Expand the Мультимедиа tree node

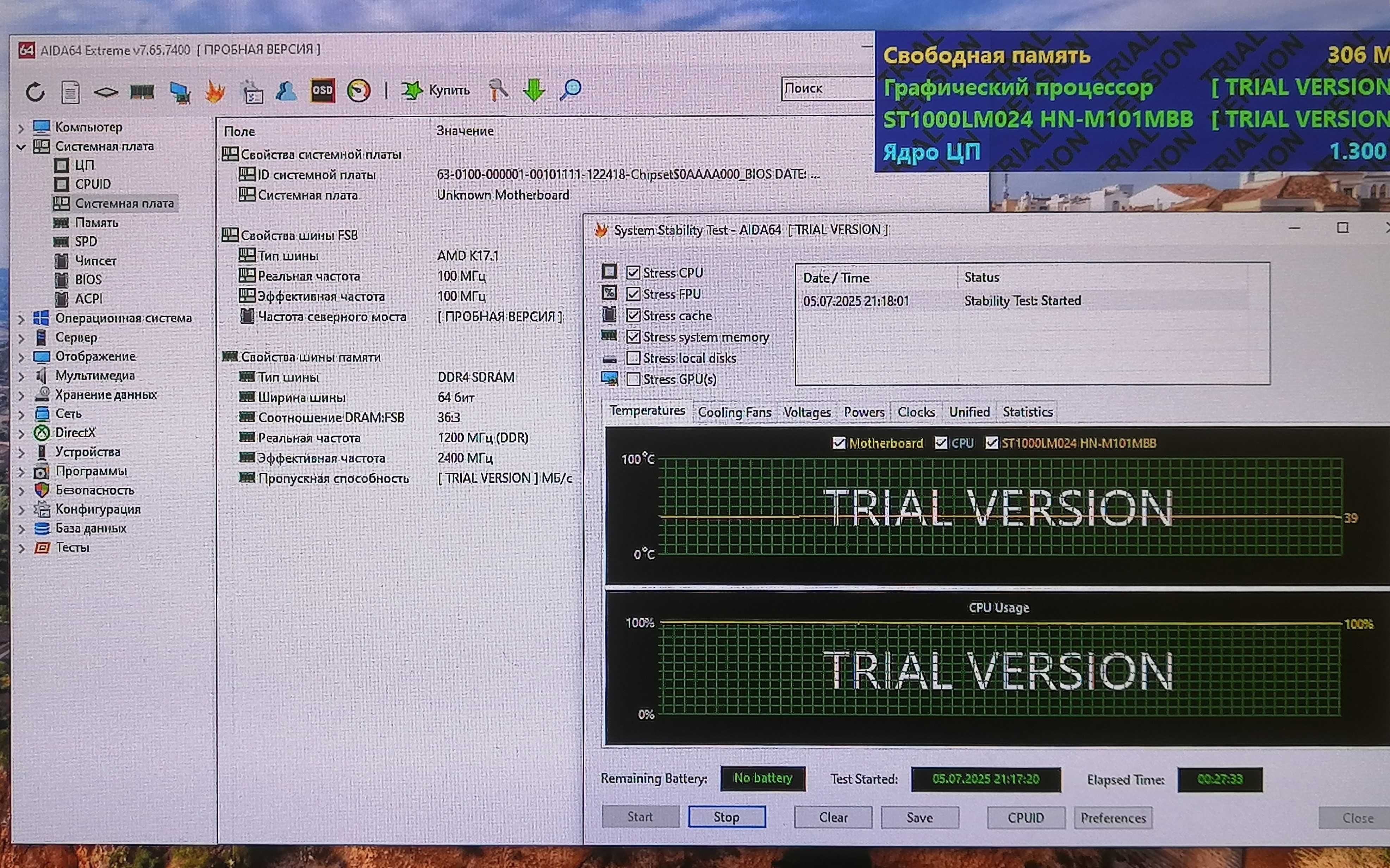[21, 376]
